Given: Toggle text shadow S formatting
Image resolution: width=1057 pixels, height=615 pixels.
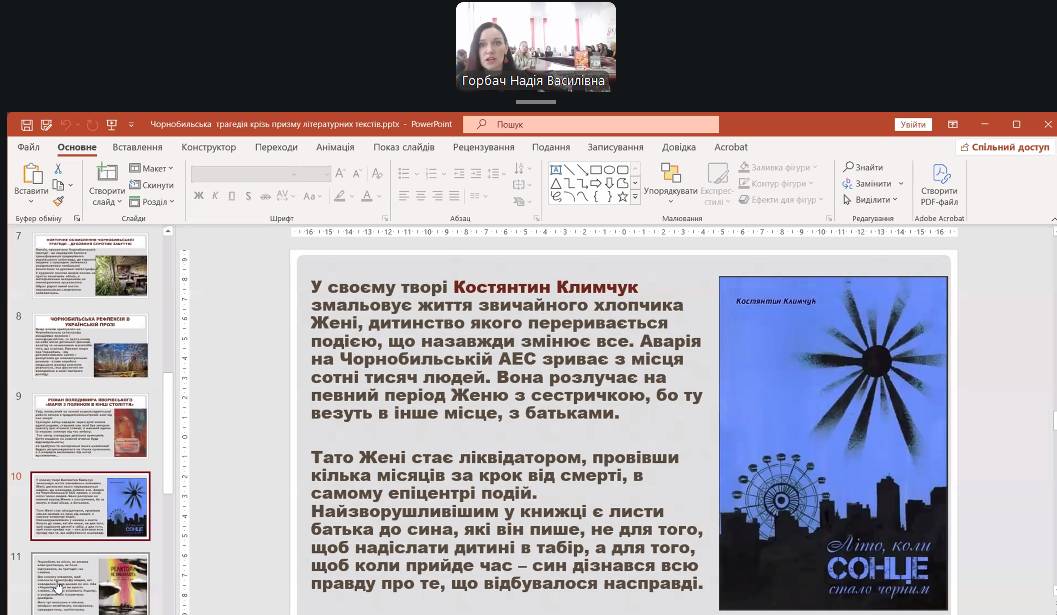Looking at the screenshot, I should click(x=249, y=196).
